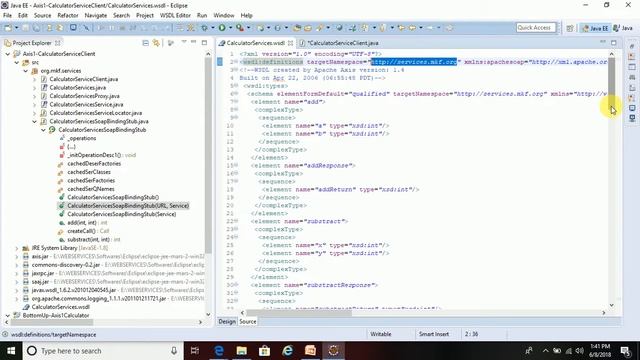The image size is (640, 360).
Task: Close the CalculatorServices.wsdl editor tab
Action: tap(290, 43)
